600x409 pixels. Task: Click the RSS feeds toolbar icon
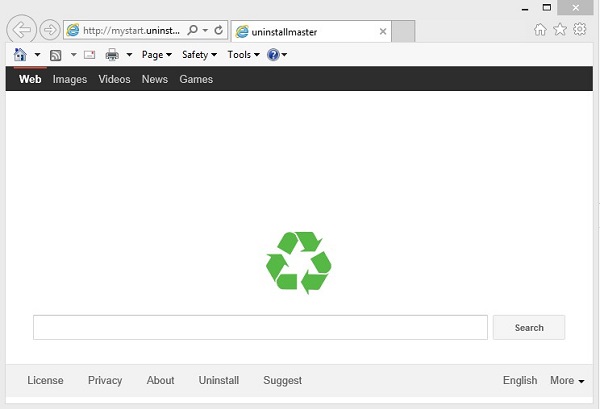click(x=56, y=55)
